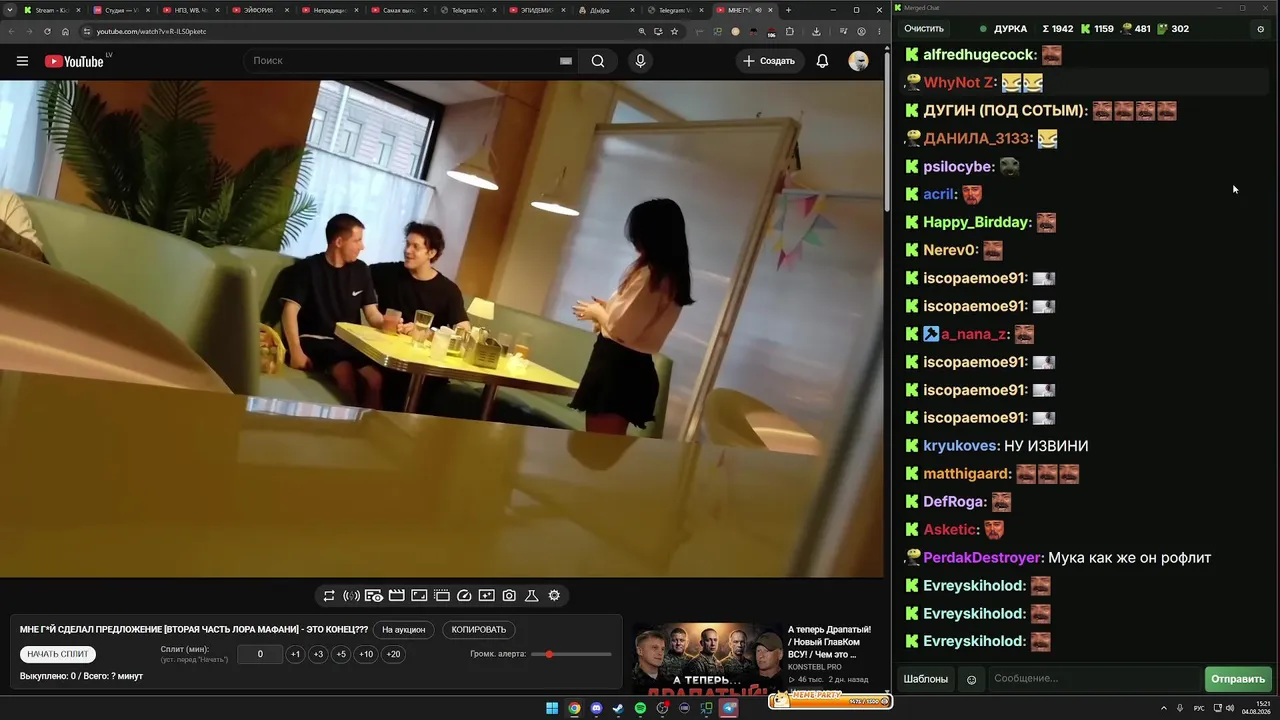Add 3 minutes to the split

318,654
